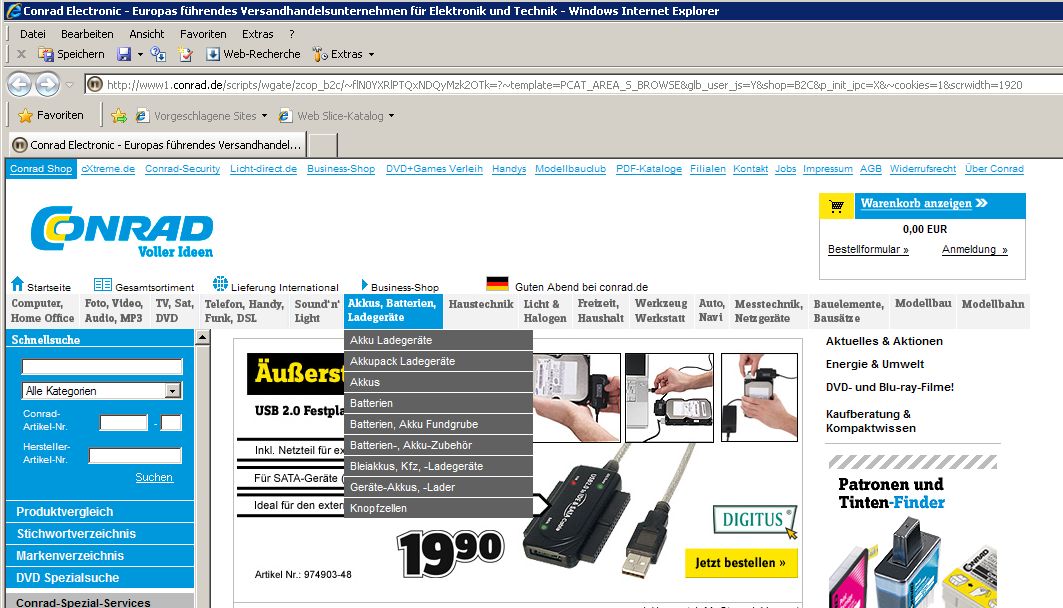Click the Suchen link
Image resolution: width=1063 pixels, height=608 pixels.
tap(154, 477)
